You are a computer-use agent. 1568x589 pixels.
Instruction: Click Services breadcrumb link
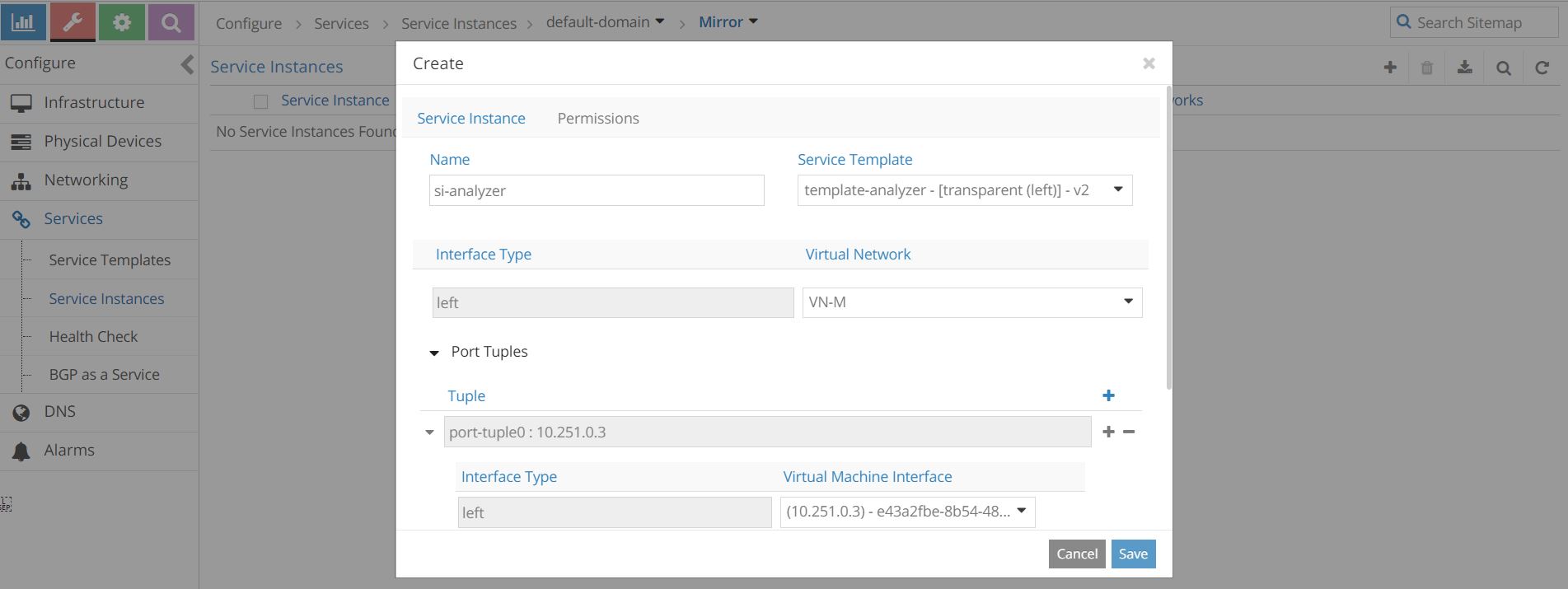[341, 24]
